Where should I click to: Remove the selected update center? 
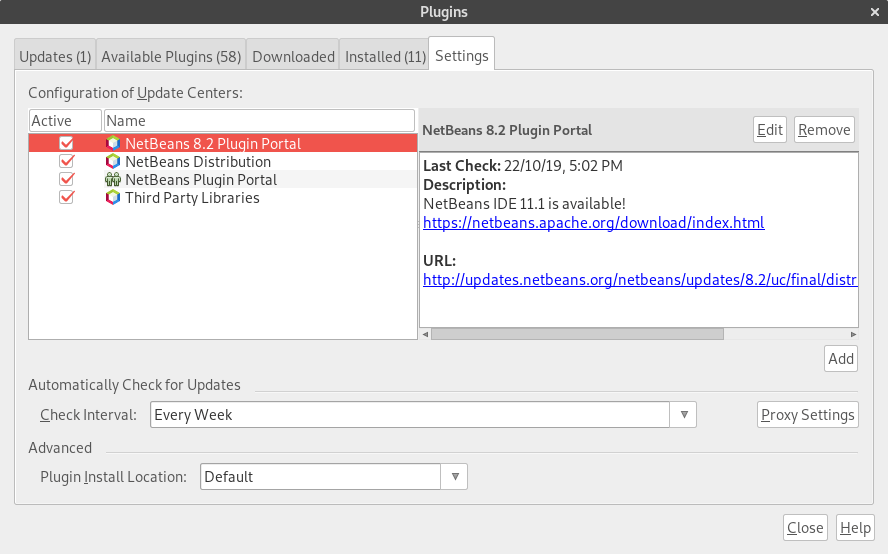point(824,130)
